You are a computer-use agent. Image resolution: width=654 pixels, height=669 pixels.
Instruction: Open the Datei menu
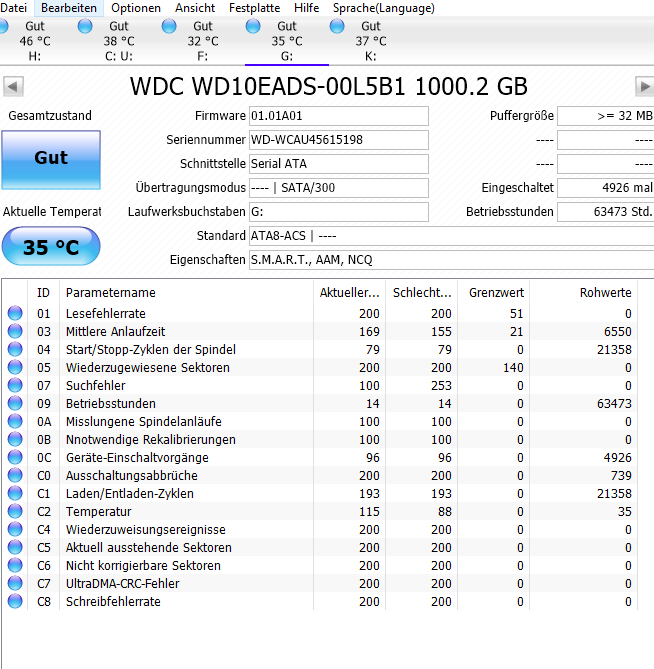coord(14,8)
